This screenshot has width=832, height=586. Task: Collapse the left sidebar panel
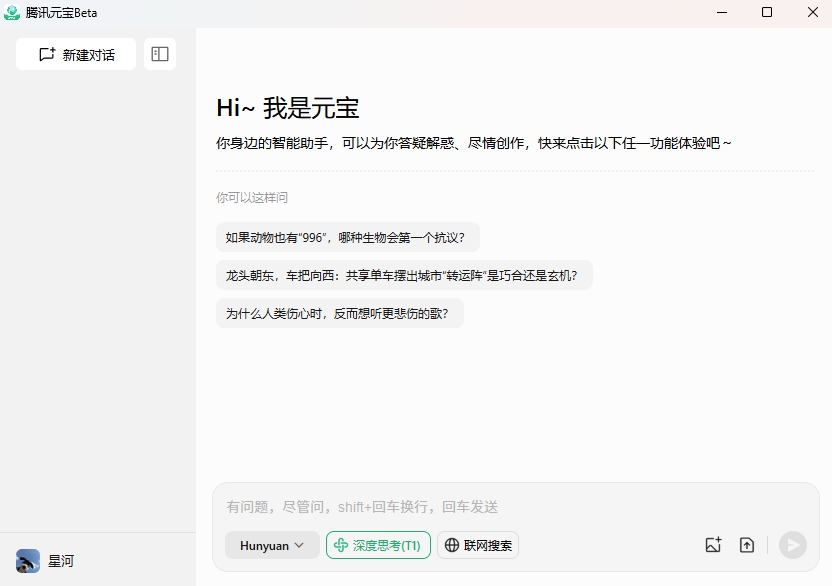(x=160, y=55)
